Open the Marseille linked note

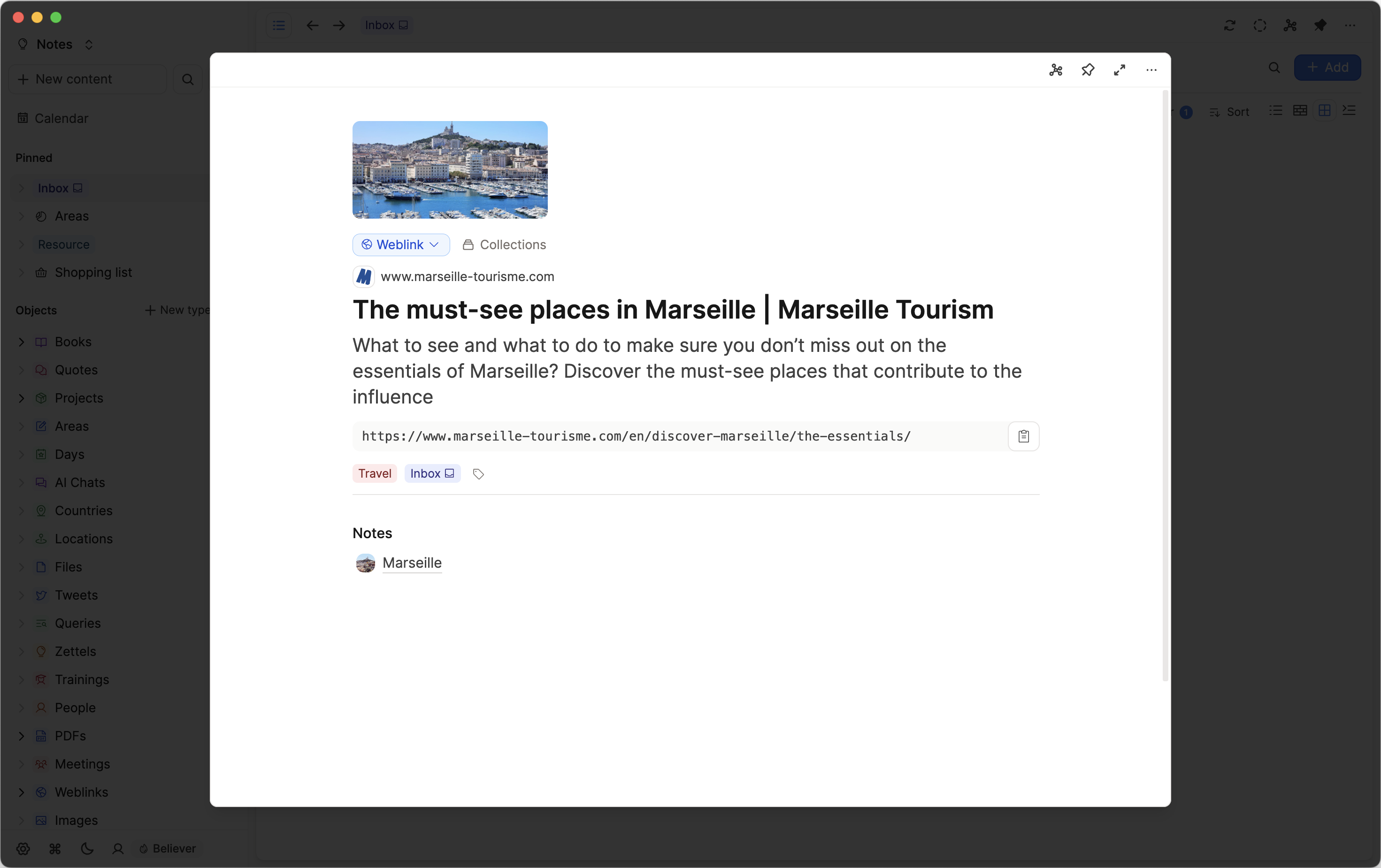(412, 563)
